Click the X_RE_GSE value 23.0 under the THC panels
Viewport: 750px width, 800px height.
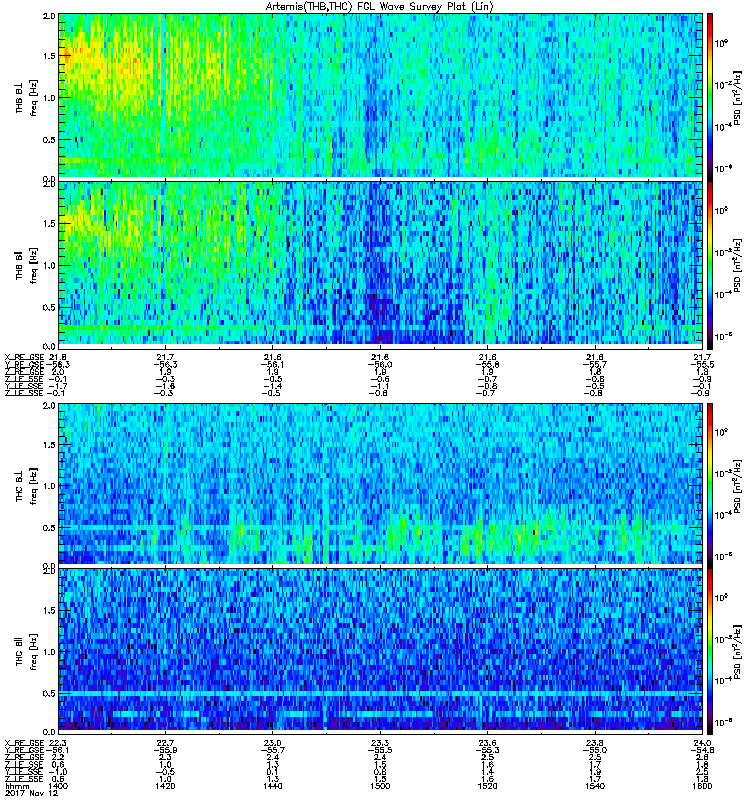point(272,742)
